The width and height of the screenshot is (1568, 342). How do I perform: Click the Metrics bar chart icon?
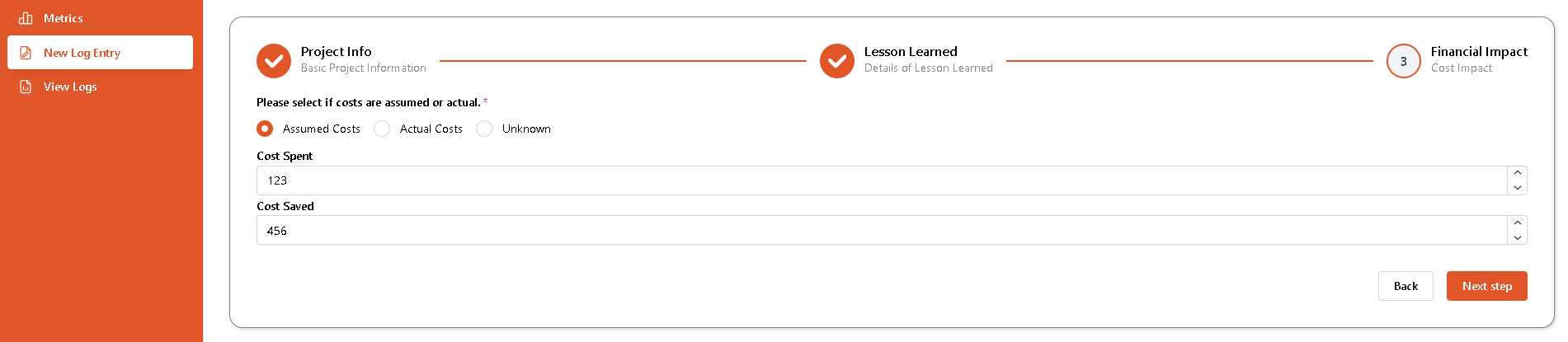tap(26, 18)
